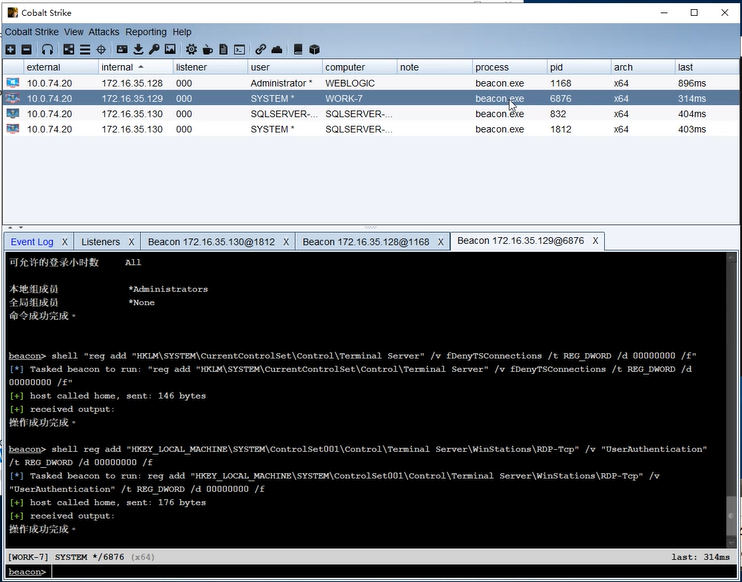Sort by the listener column header
The image size is (742, 582).
(211, 67)
